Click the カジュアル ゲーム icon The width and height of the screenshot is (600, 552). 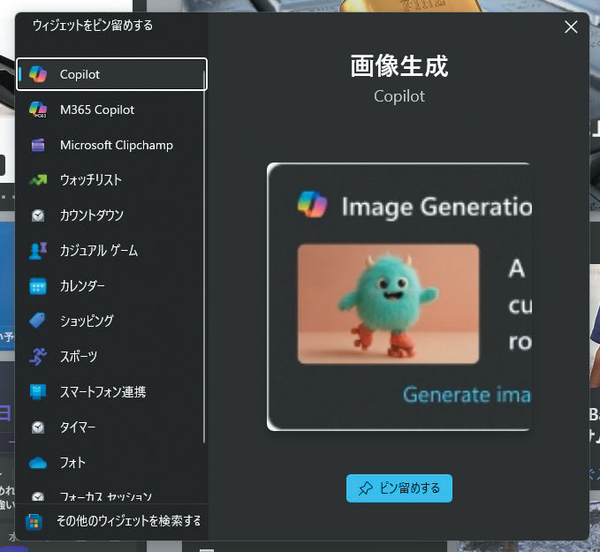pyautogui.click(x=38, y=251)
